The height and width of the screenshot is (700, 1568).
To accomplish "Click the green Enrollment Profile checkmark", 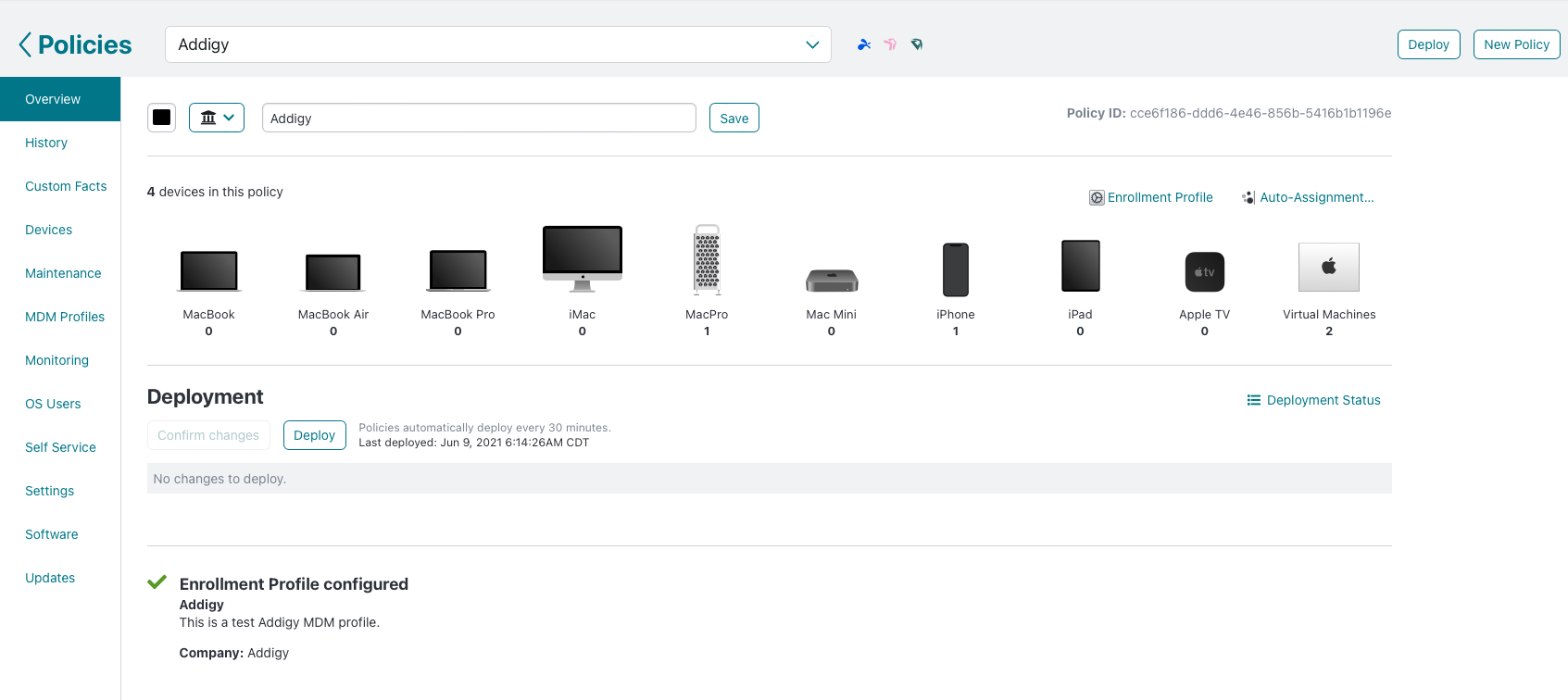I will (x=157, y=582).
